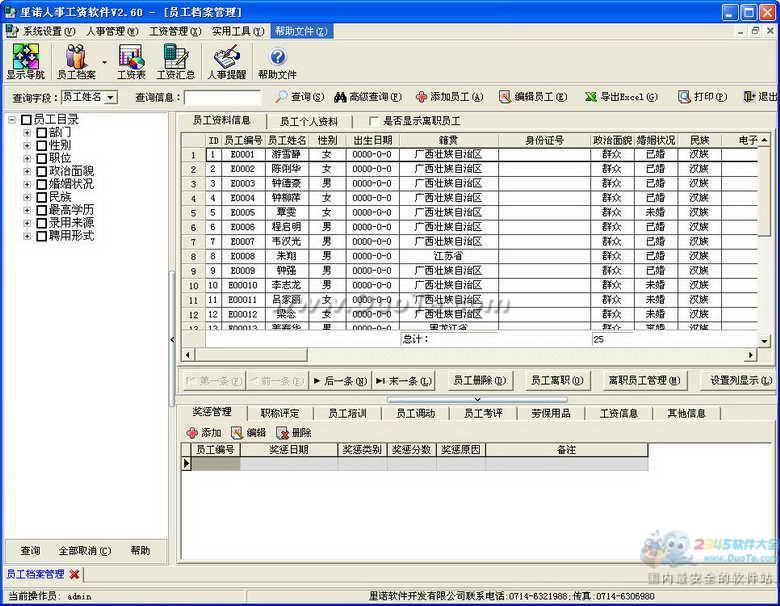Open the 实用工具 menu
Image resolution: width=780 pixels, height=606 pixels.
[238, 31]
